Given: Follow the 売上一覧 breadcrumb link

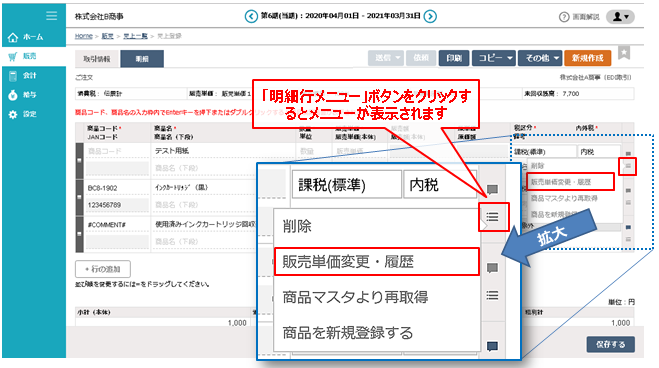Looking at the screenshot, I should (x=135, y=36).
